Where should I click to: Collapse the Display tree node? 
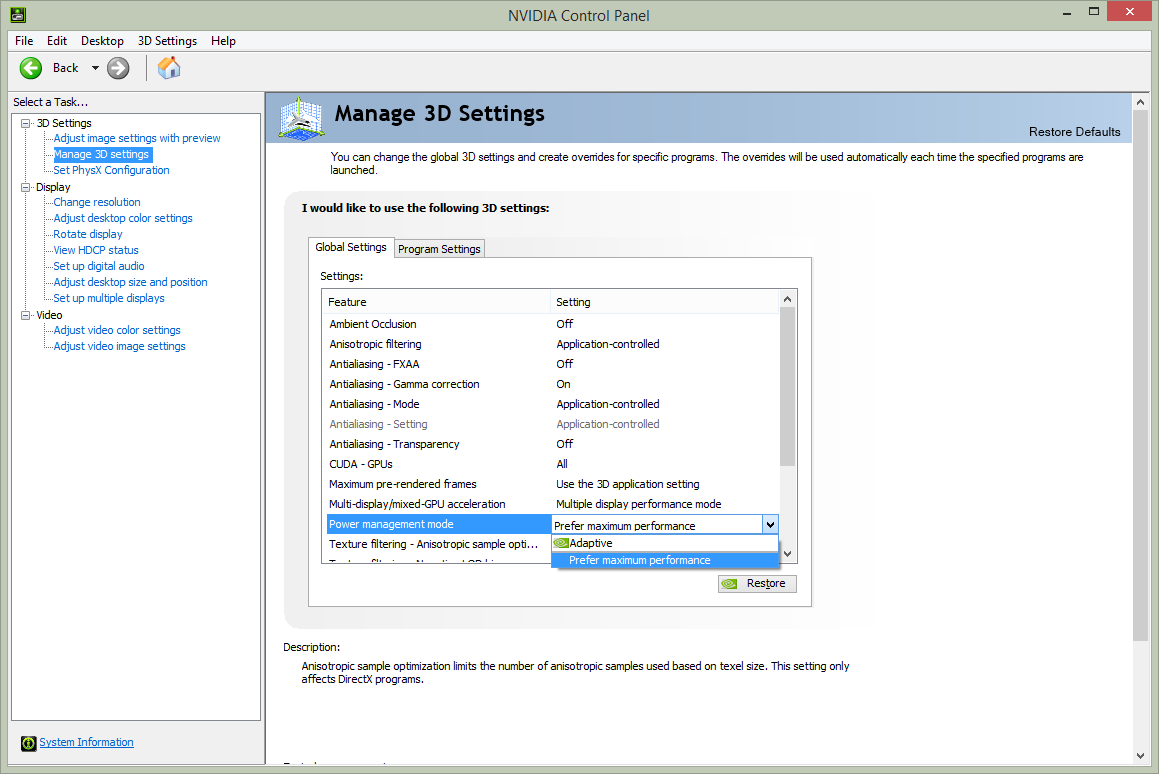click(26, 188)
